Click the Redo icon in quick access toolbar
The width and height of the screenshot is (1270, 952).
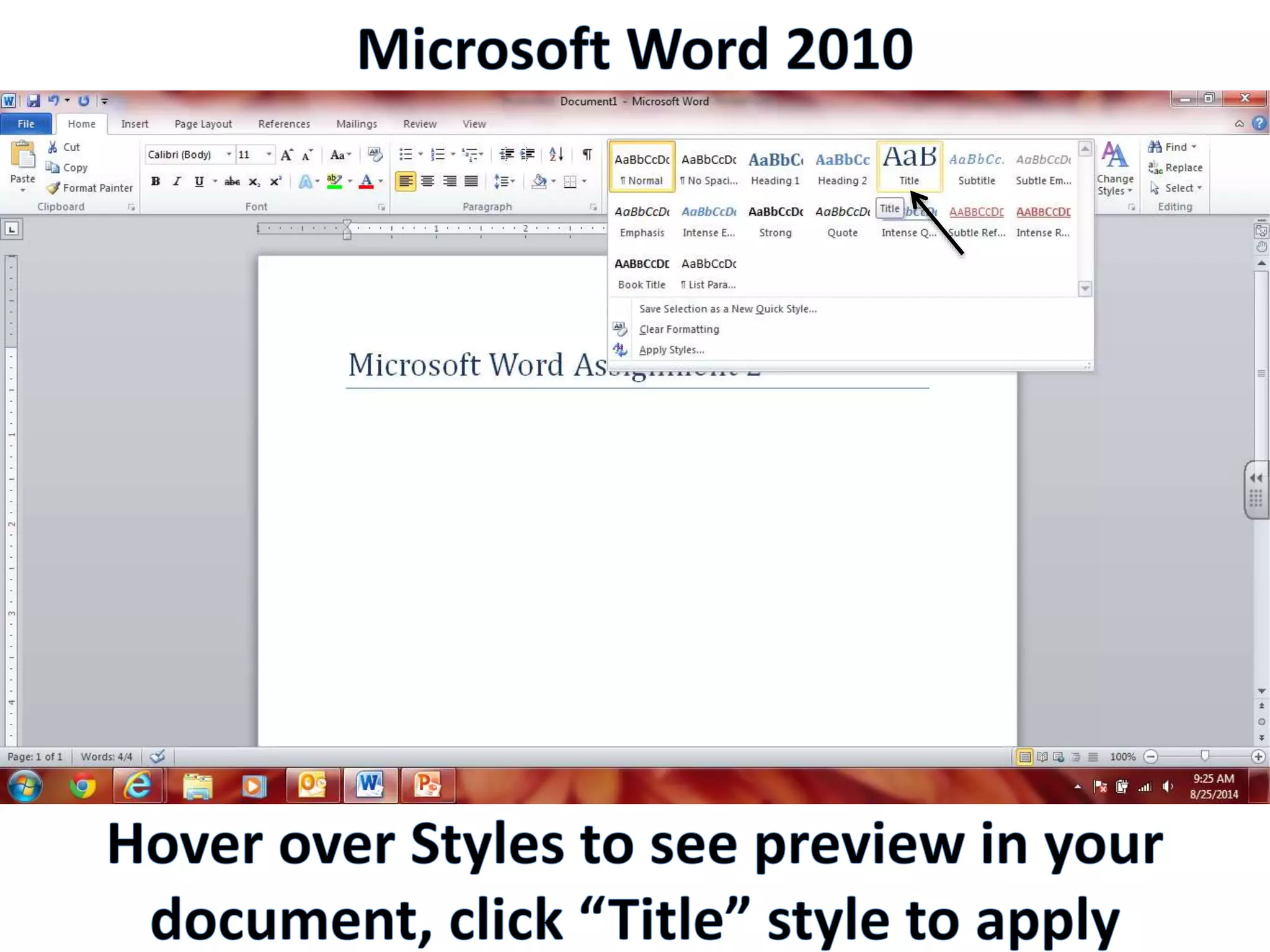(84, 100)
